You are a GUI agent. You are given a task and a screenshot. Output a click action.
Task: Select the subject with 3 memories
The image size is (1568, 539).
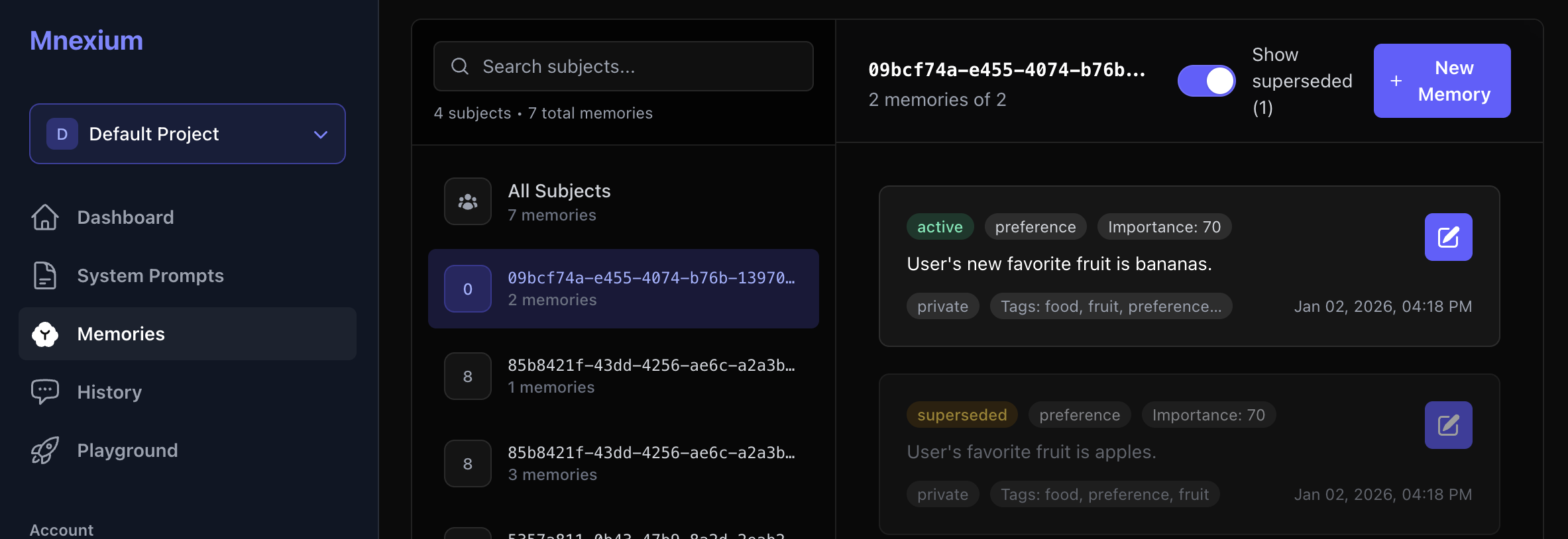623,464
